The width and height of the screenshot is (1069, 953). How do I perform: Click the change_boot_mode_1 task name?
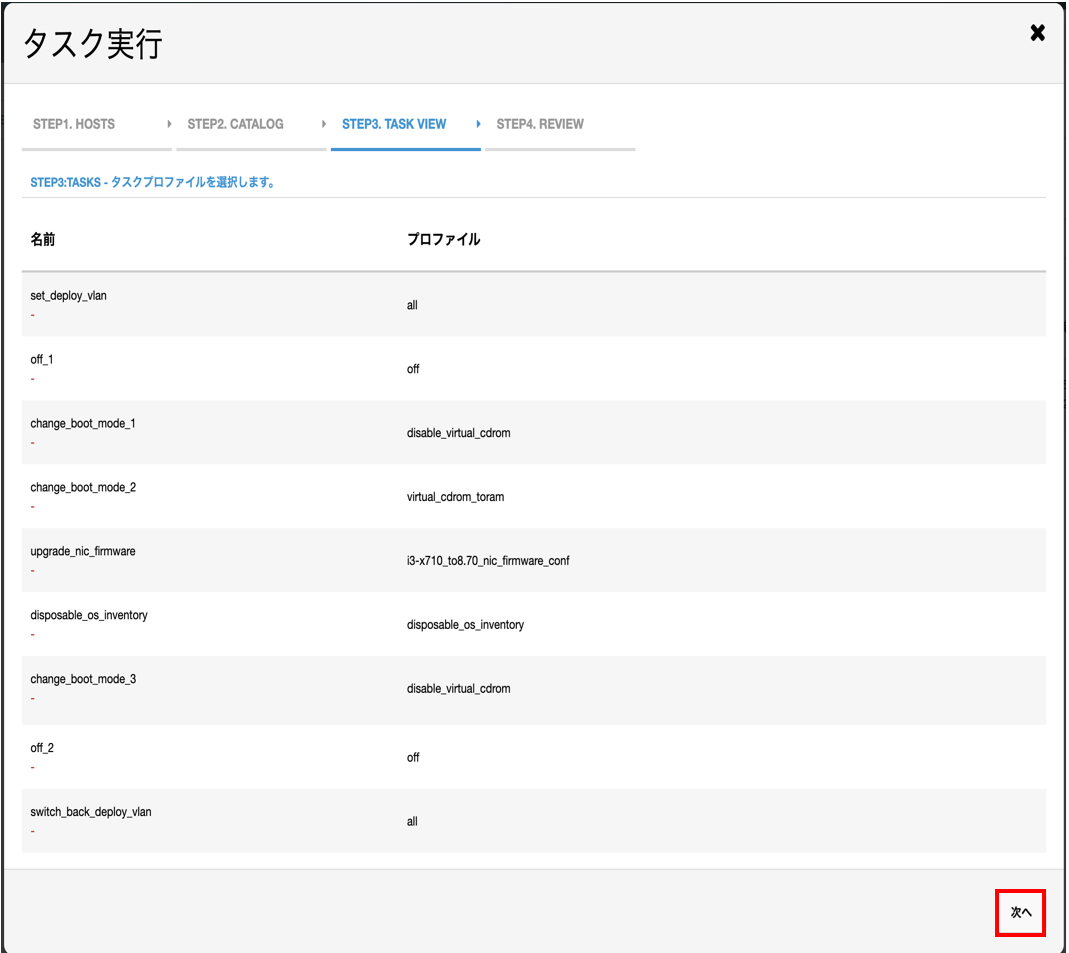(x=83, y=424)
